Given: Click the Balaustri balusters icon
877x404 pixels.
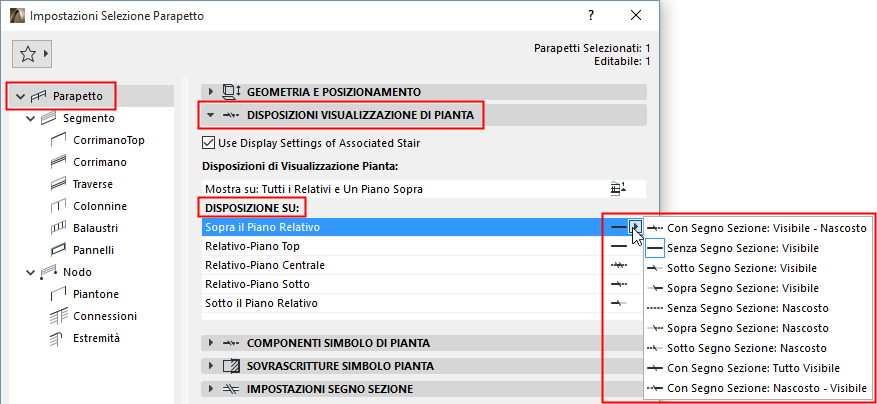Looking at the screenshot, I should coord(59,228).
